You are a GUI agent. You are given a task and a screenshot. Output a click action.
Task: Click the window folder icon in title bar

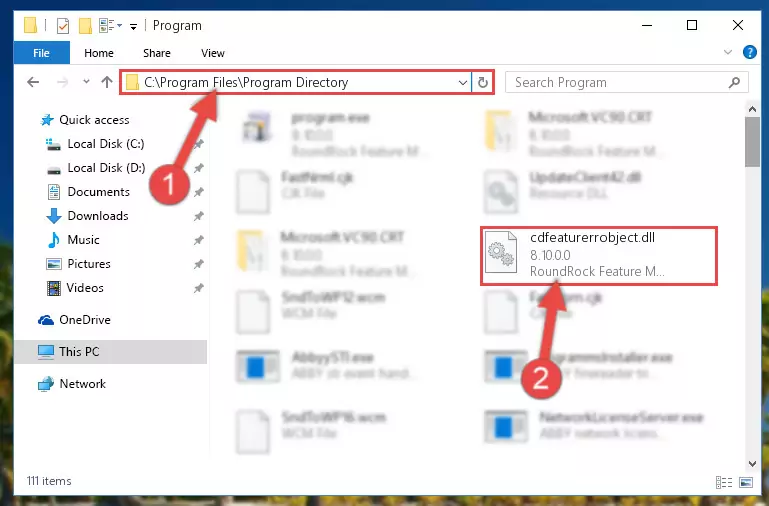coord(30,25)
